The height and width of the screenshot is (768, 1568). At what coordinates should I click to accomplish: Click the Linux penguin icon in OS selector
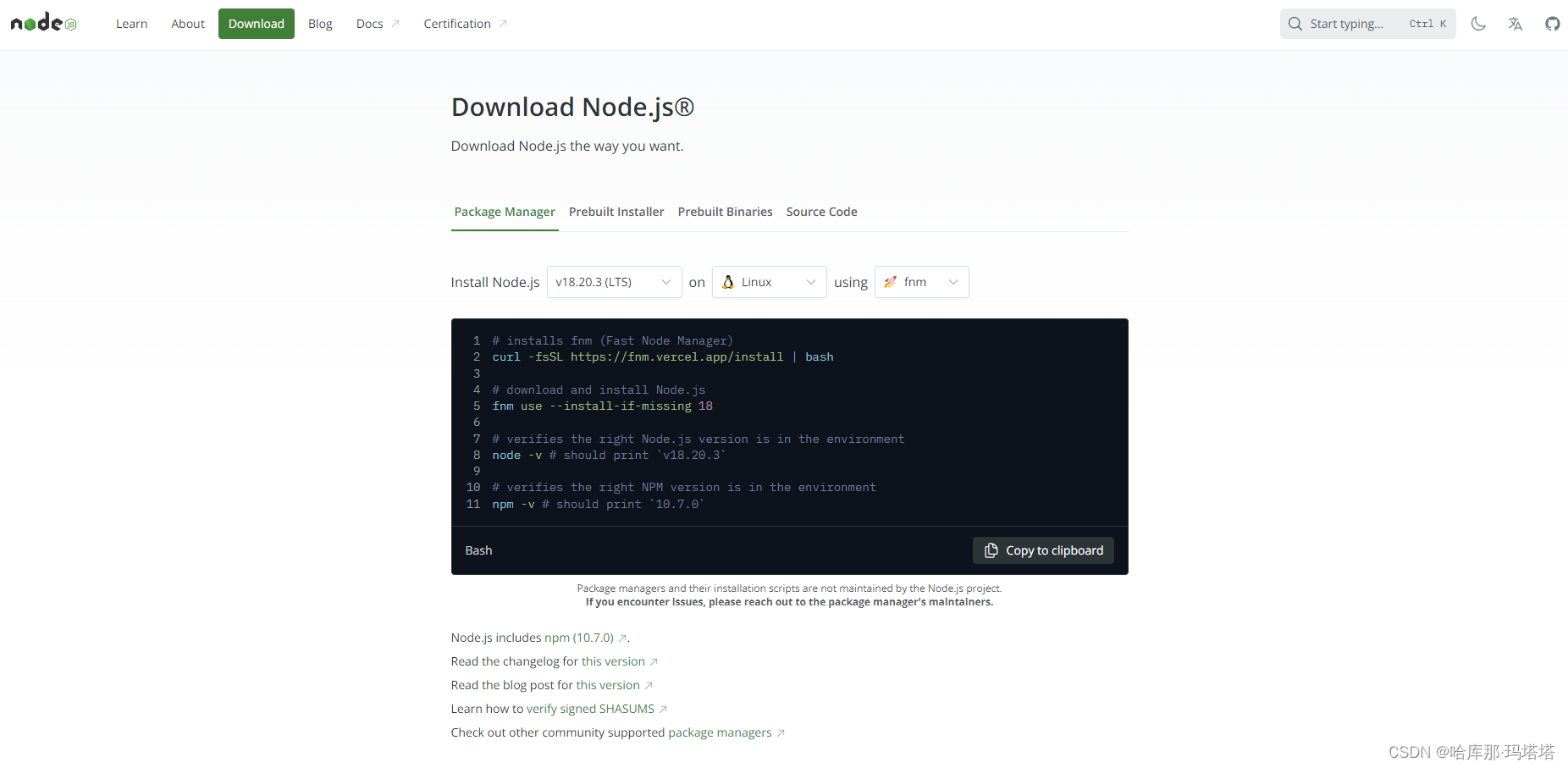click(729, 281)
